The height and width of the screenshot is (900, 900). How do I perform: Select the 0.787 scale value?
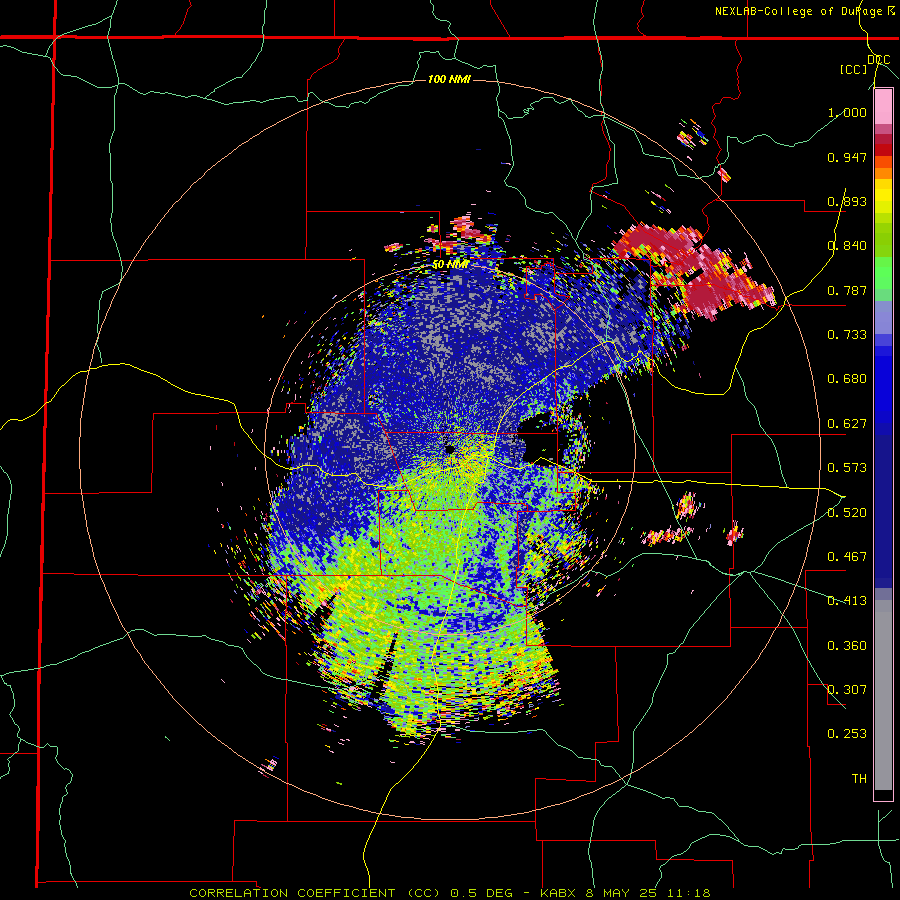click(x=847, y=290)
